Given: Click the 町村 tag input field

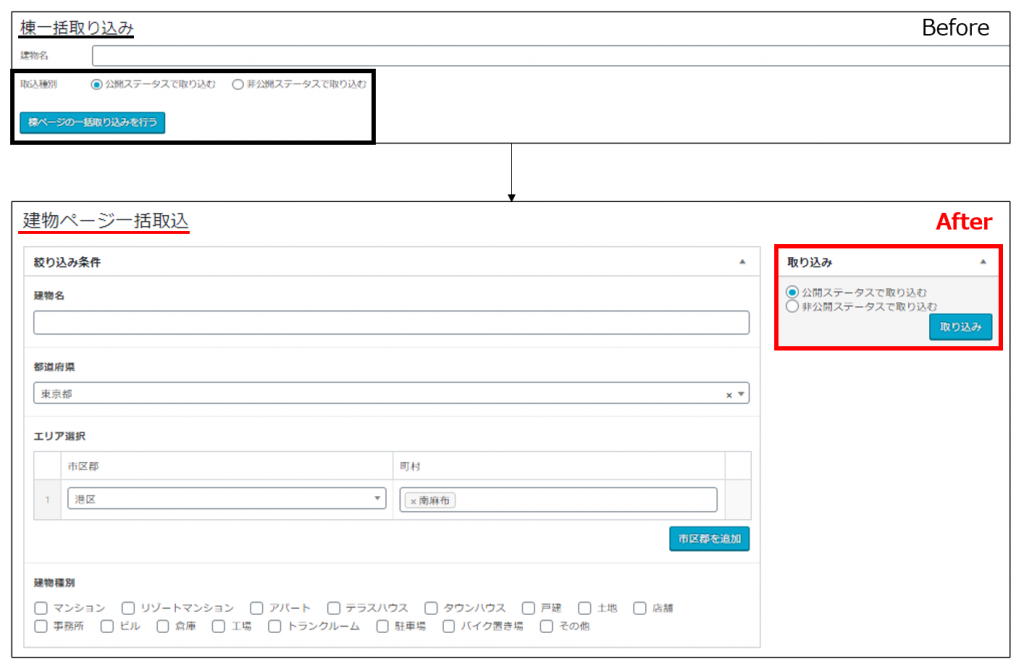Looking at the screenshot, I should 585,500.
